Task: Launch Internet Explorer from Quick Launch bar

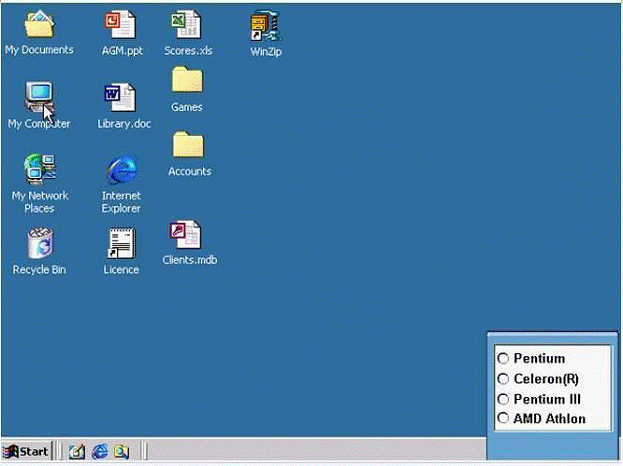Action: [x=99, y=451]
